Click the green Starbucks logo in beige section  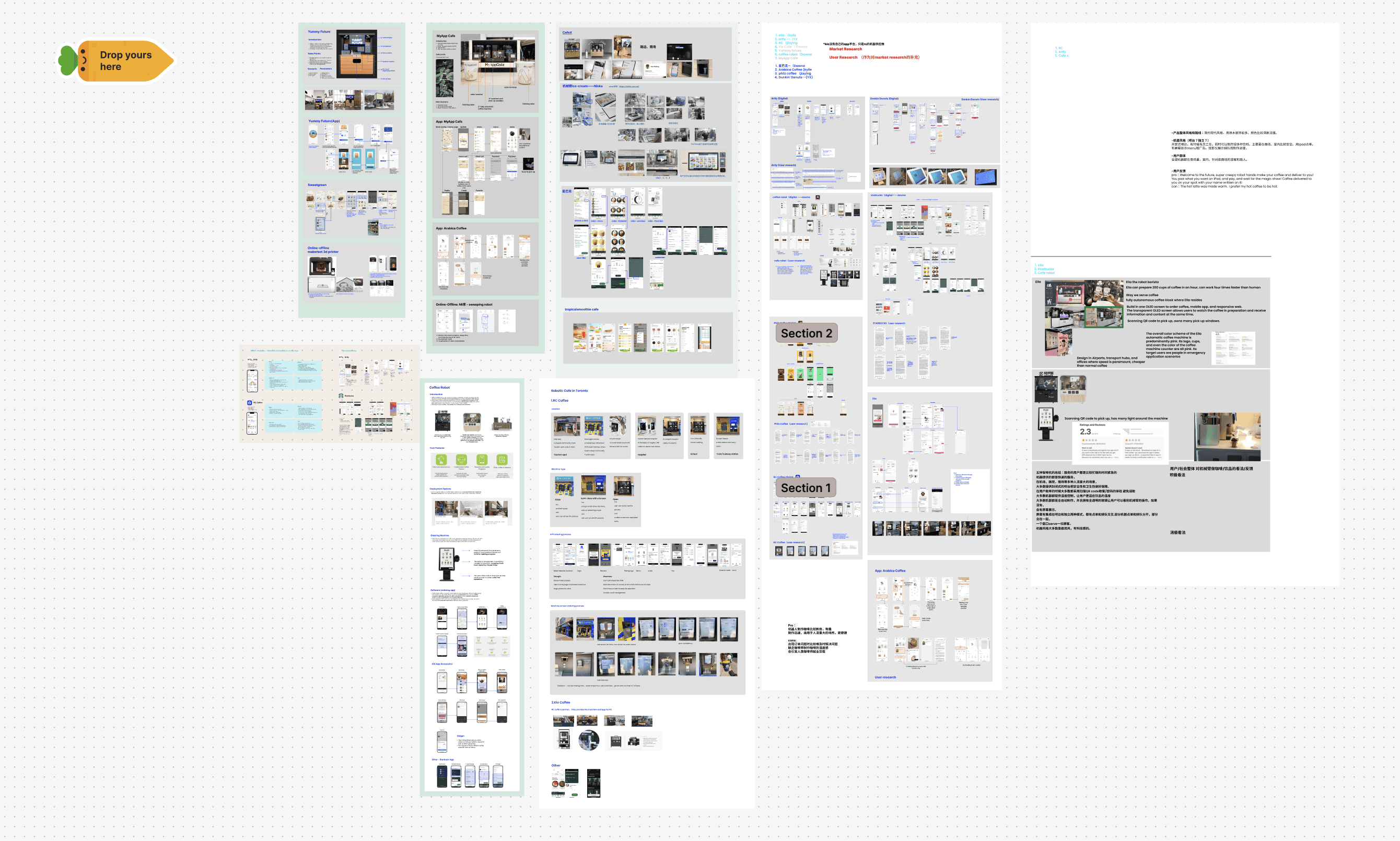pos(341,395)
